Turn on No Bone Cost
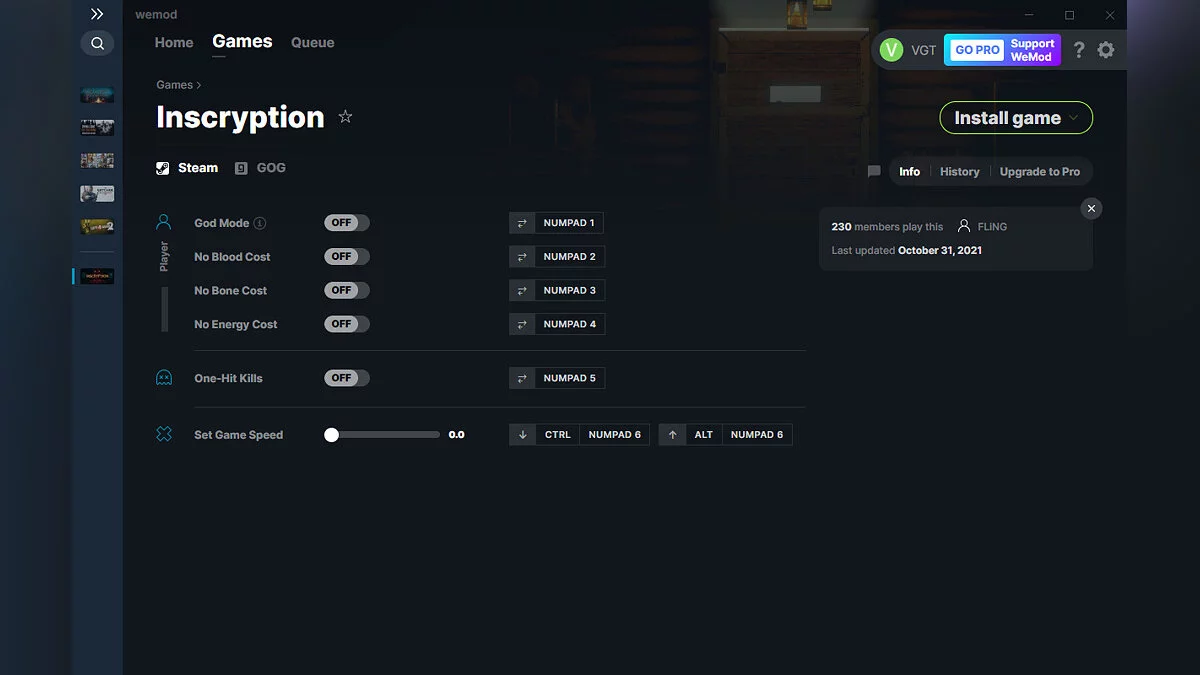Viewport: 1200px width, 675px height. (x=346, y=290)
